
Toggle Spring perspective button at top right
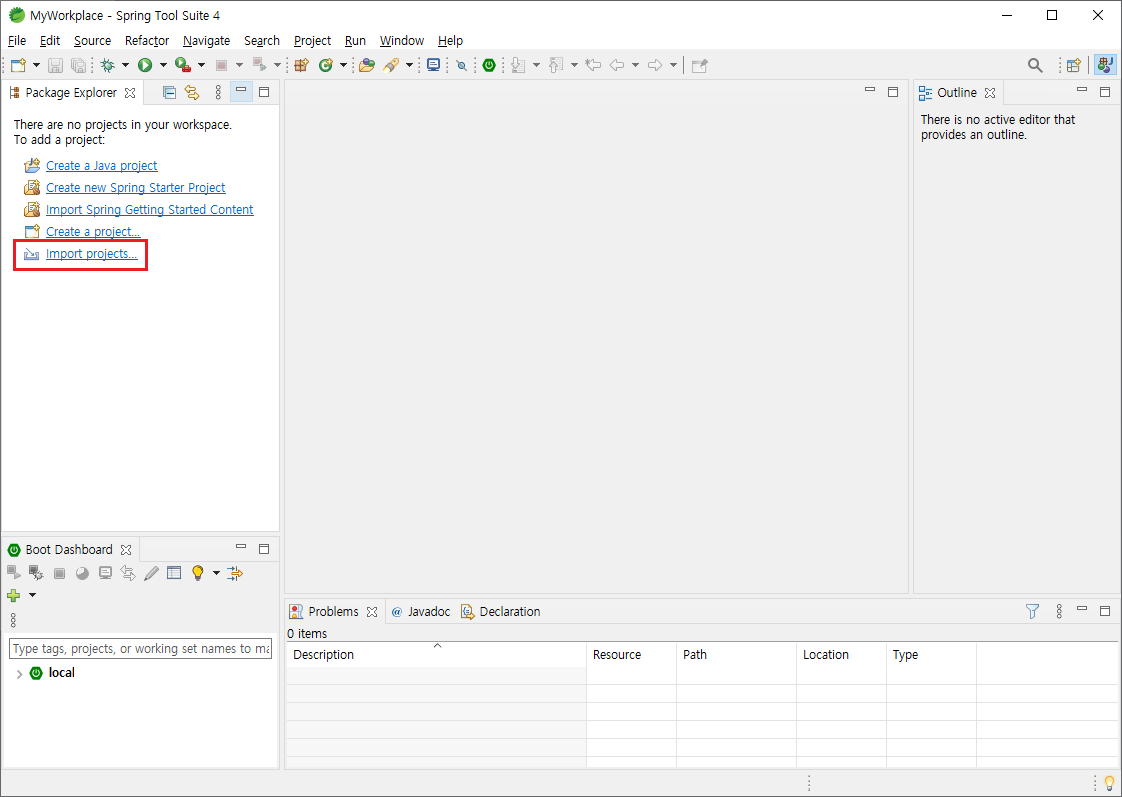point(1106,65)
